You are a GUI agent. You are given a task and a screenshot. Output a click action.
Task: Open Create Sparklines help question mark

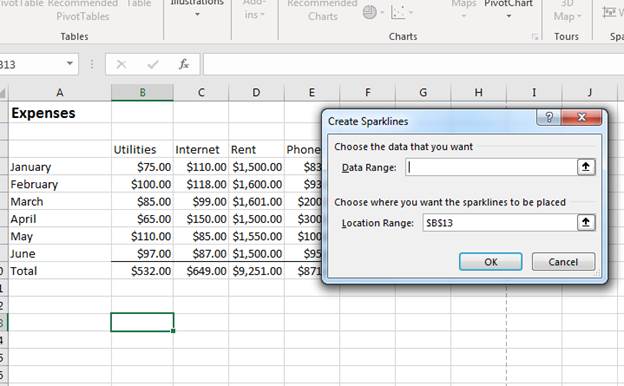549,117
